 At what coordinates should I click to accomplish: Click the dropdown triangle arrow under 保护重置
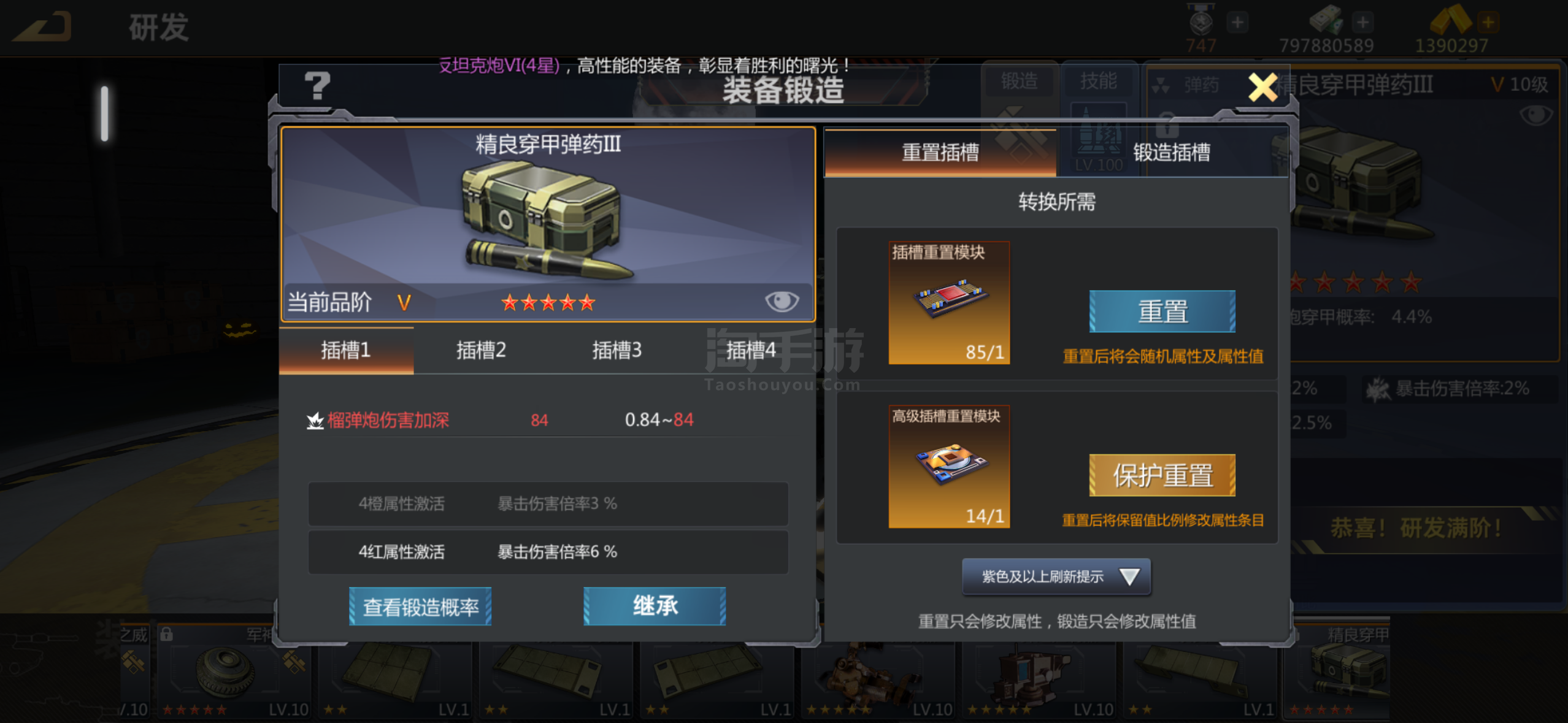[1129, 576]
